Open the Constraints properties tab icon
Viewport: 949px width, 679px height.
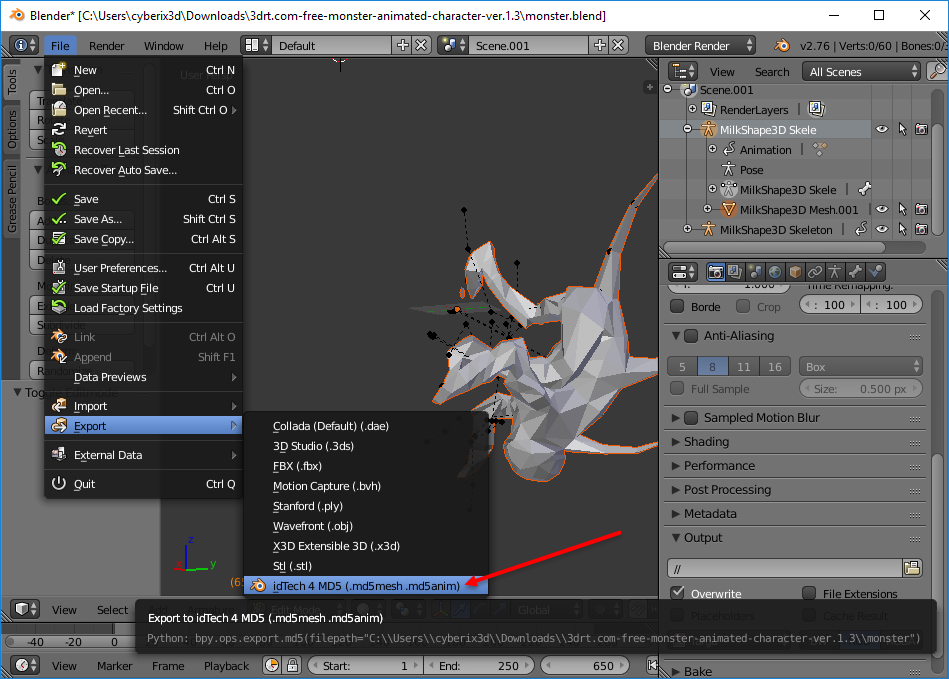815,272
